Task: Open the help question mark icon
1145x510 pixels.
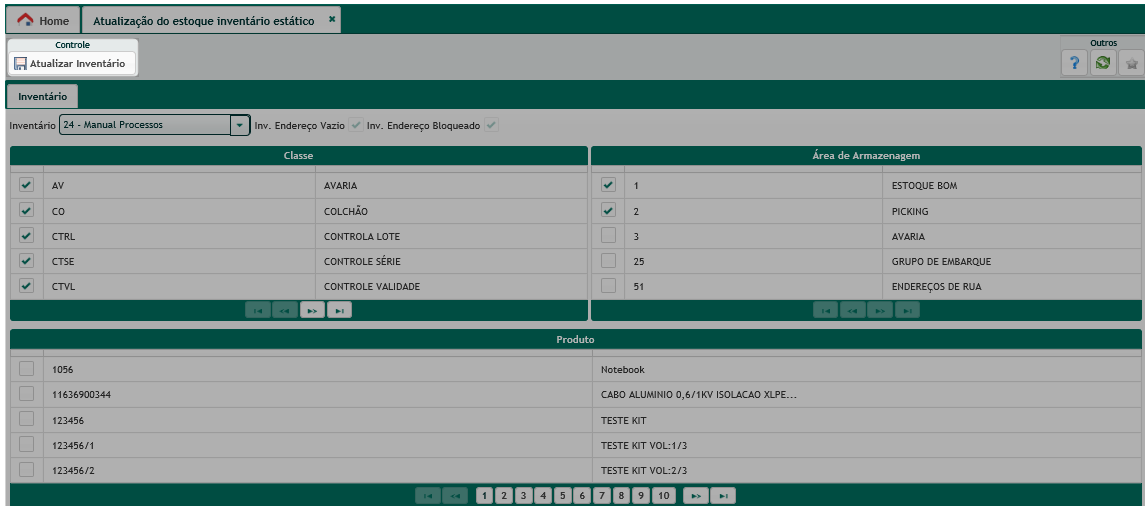Action: coord(1074,64)
